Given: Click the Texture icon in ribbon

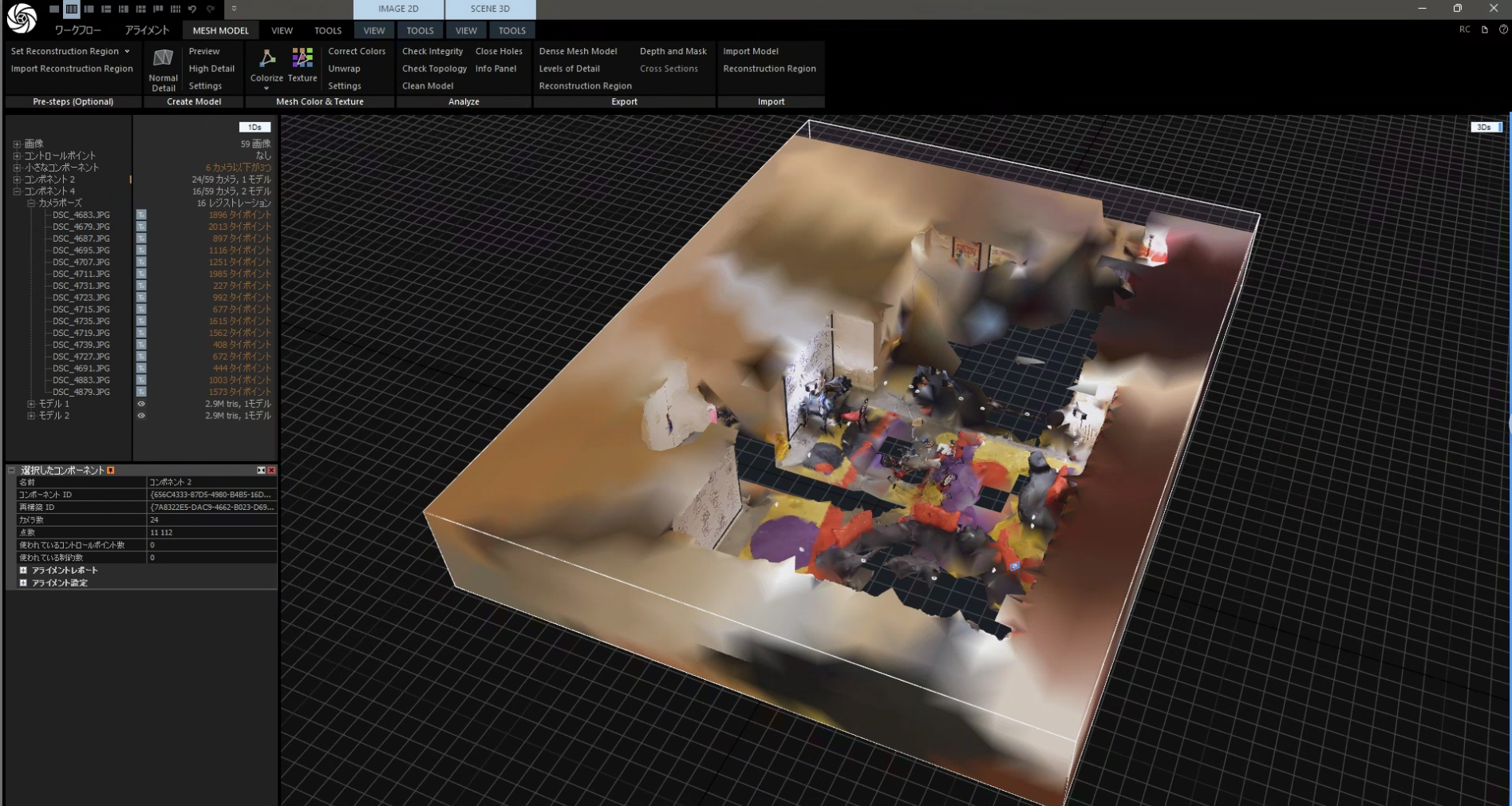Looking at the screenshot, I should coord(302,59).
